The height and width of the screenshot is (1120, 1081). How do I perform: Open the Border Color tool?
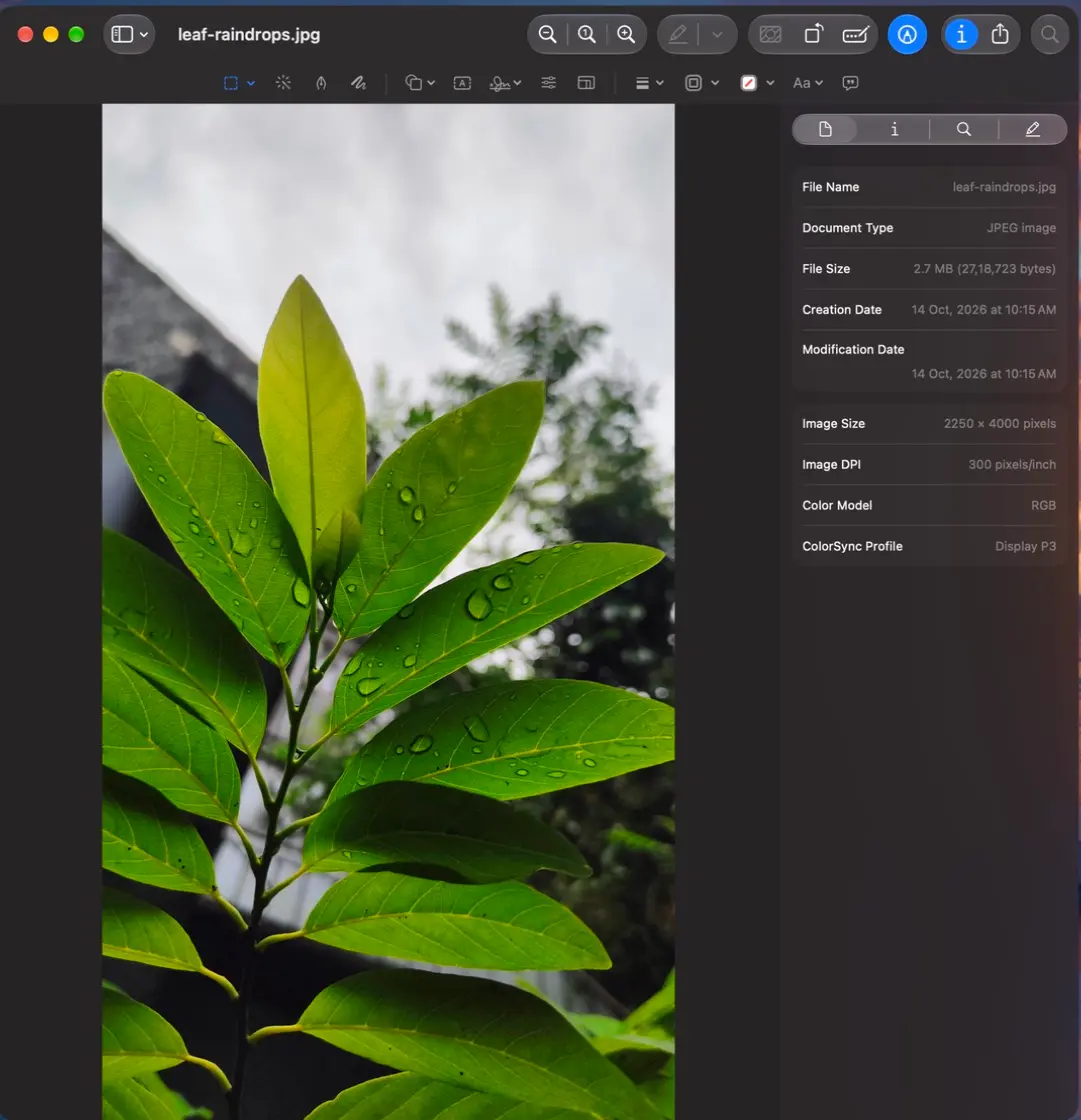click(x=694, y=83)
